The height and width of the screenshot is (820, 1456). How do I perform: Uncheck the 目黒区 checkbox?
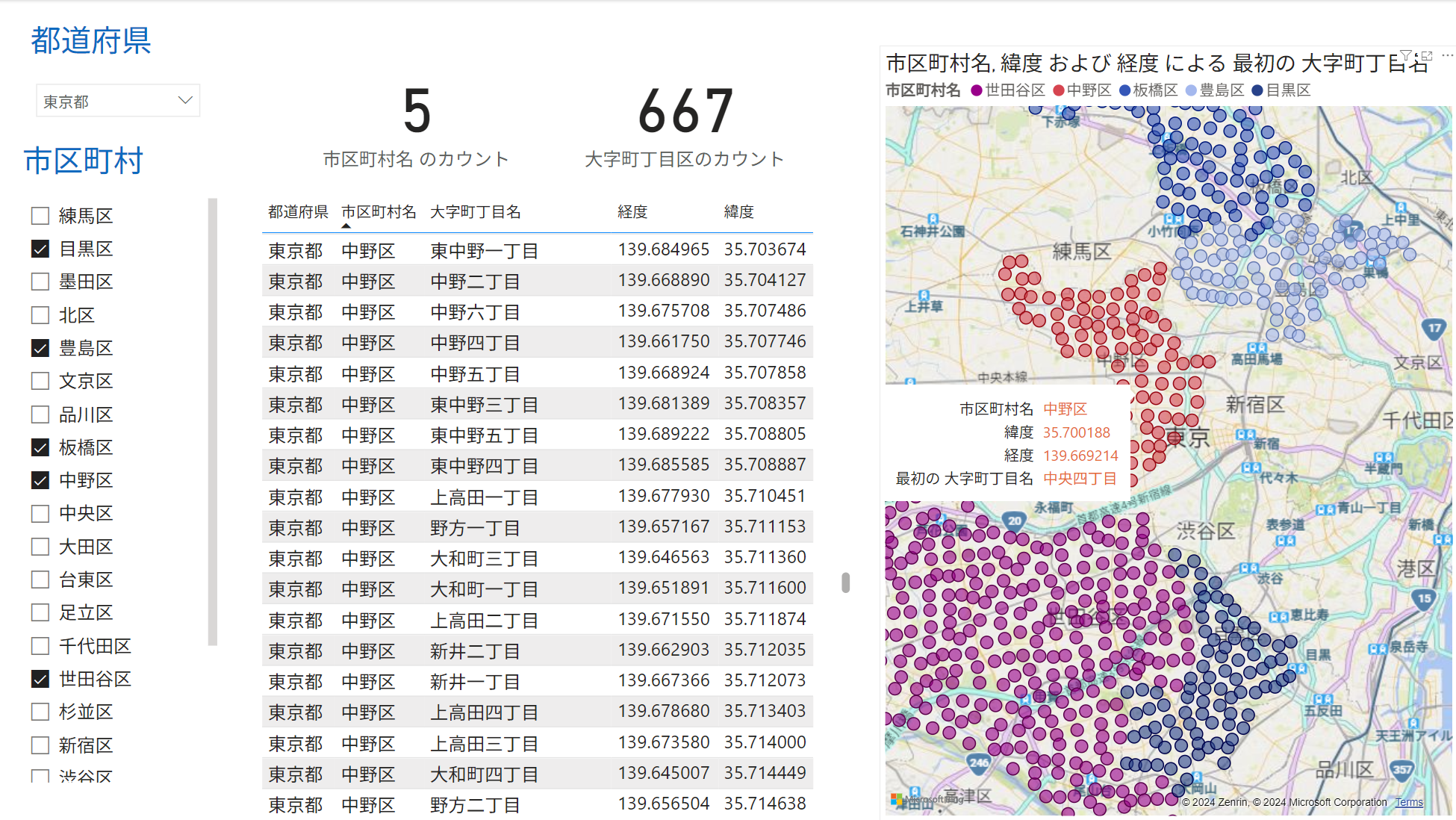pos(40,249)
